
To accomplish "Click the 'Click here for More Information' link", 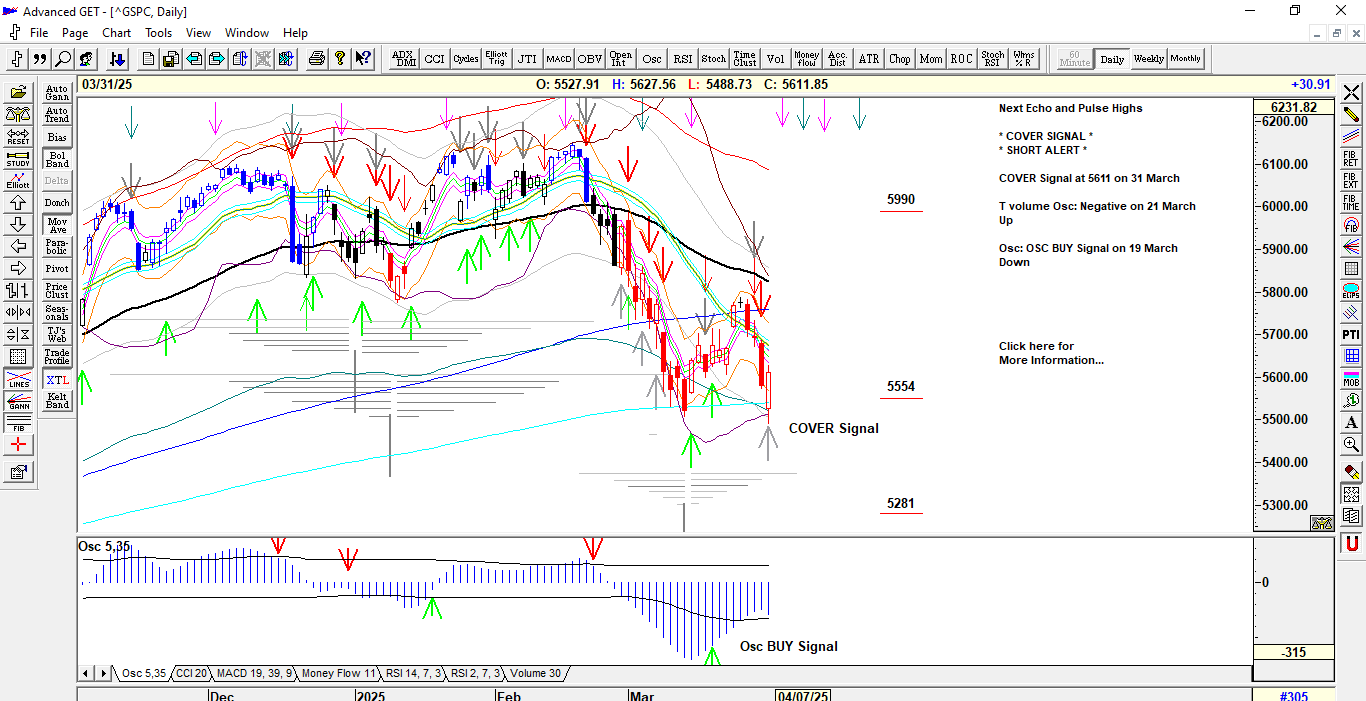I will (x=1050, y=353).
